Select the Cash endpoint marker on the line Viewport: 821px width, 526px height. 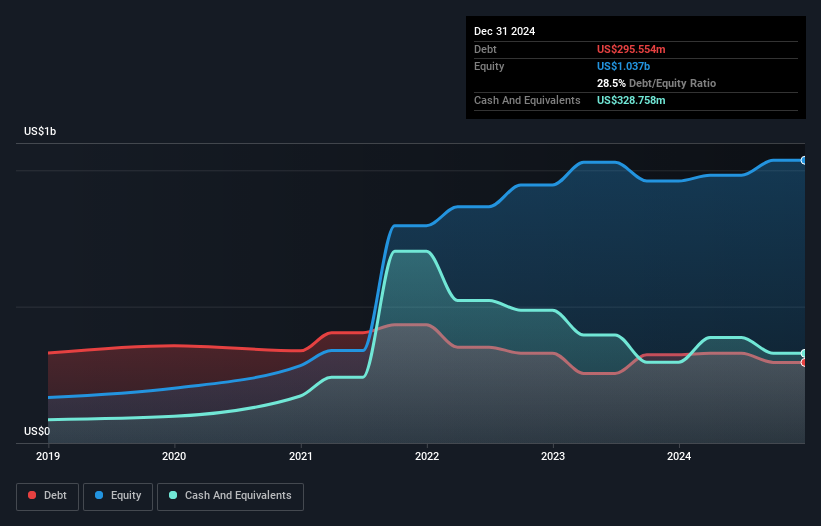click(x=804, y=354)
